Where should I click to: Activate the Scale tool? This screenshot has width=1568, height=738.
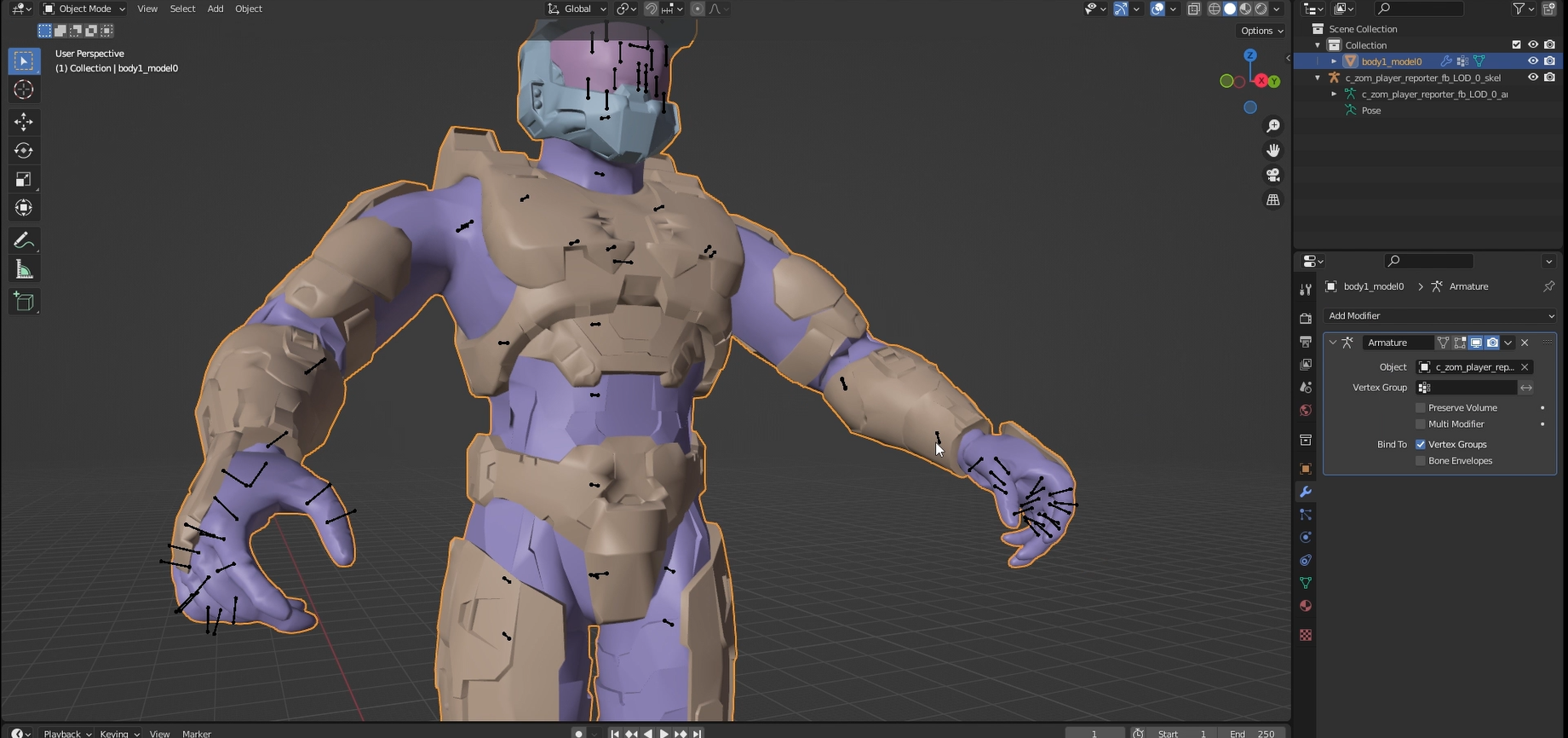click(x=24, y=180)
